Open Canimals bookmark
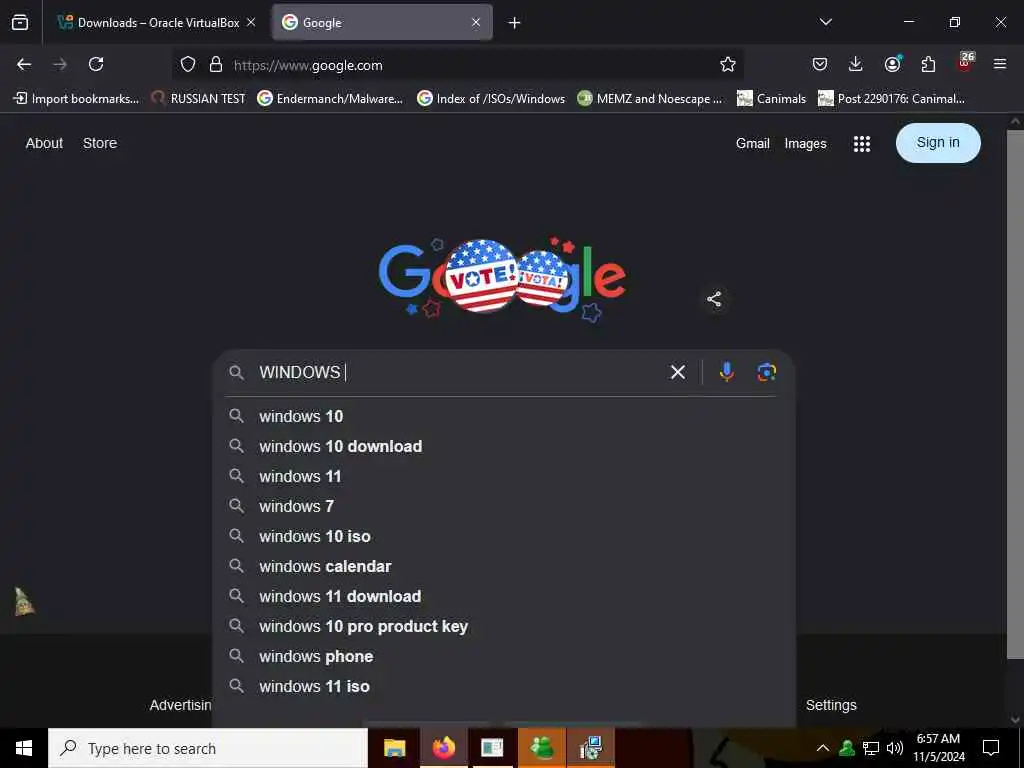The height and width of the screenshot is (768, 1024). pyautogui.click(x=771, y=99)
